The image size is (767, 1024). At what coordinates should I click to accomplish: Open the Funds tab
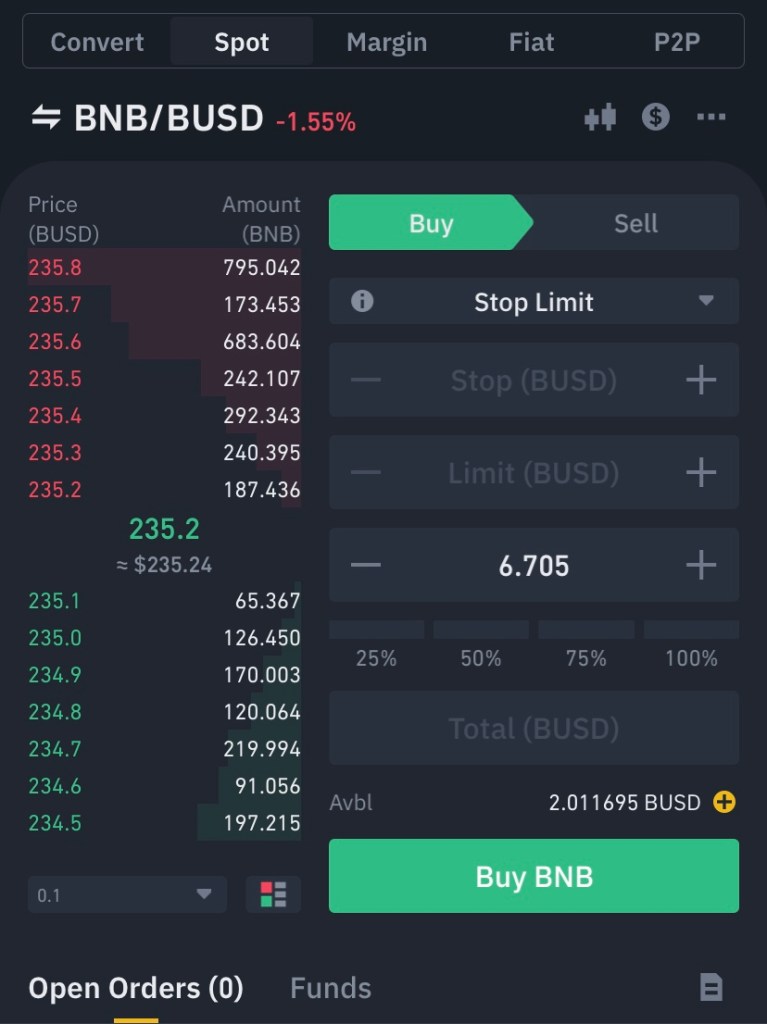click(x=330, y=988)
